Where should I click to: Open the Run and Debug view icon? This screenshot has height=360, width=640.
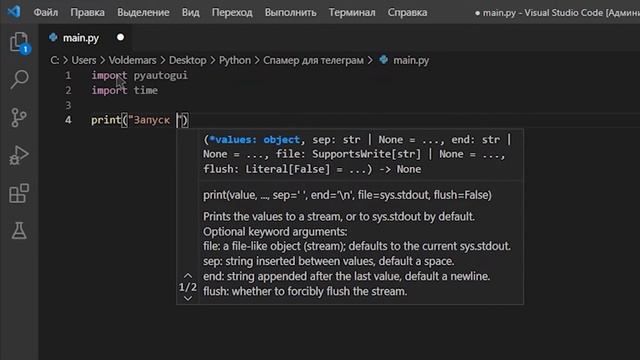(19, 156)
